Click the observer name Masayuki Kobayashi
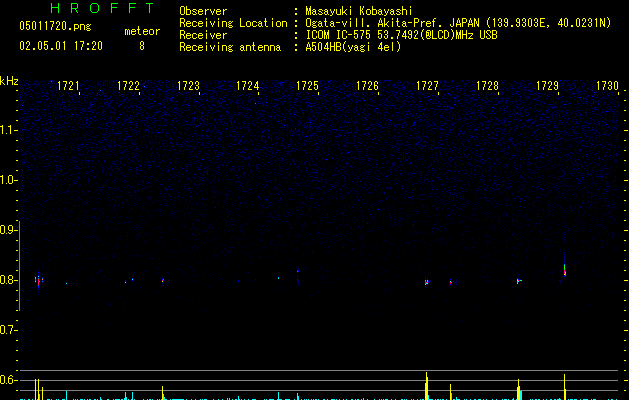 (x=359, y=11)
